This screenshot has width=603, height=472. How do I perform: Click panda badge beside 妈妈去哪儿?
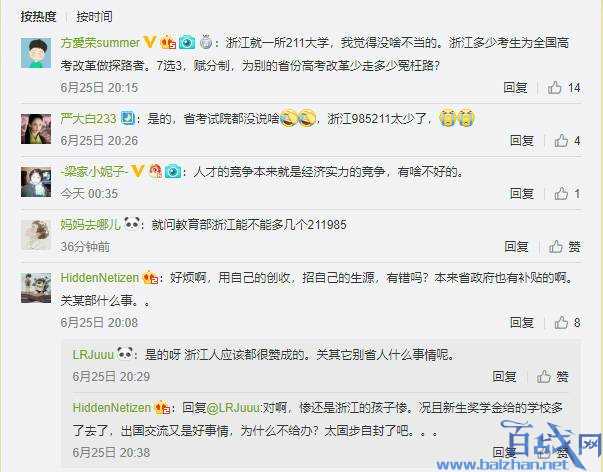pos(132,223)
